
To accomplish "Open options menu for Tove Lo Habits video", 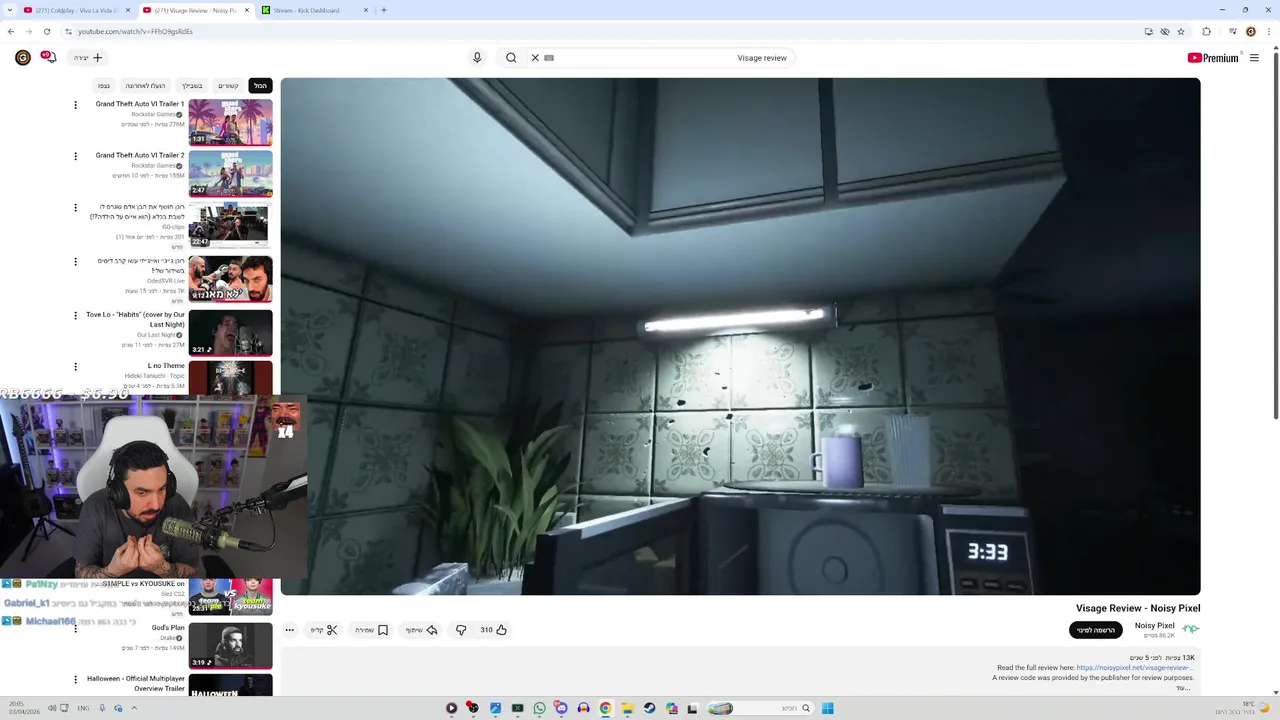I will pyautogui.click(x=75, y=315).
